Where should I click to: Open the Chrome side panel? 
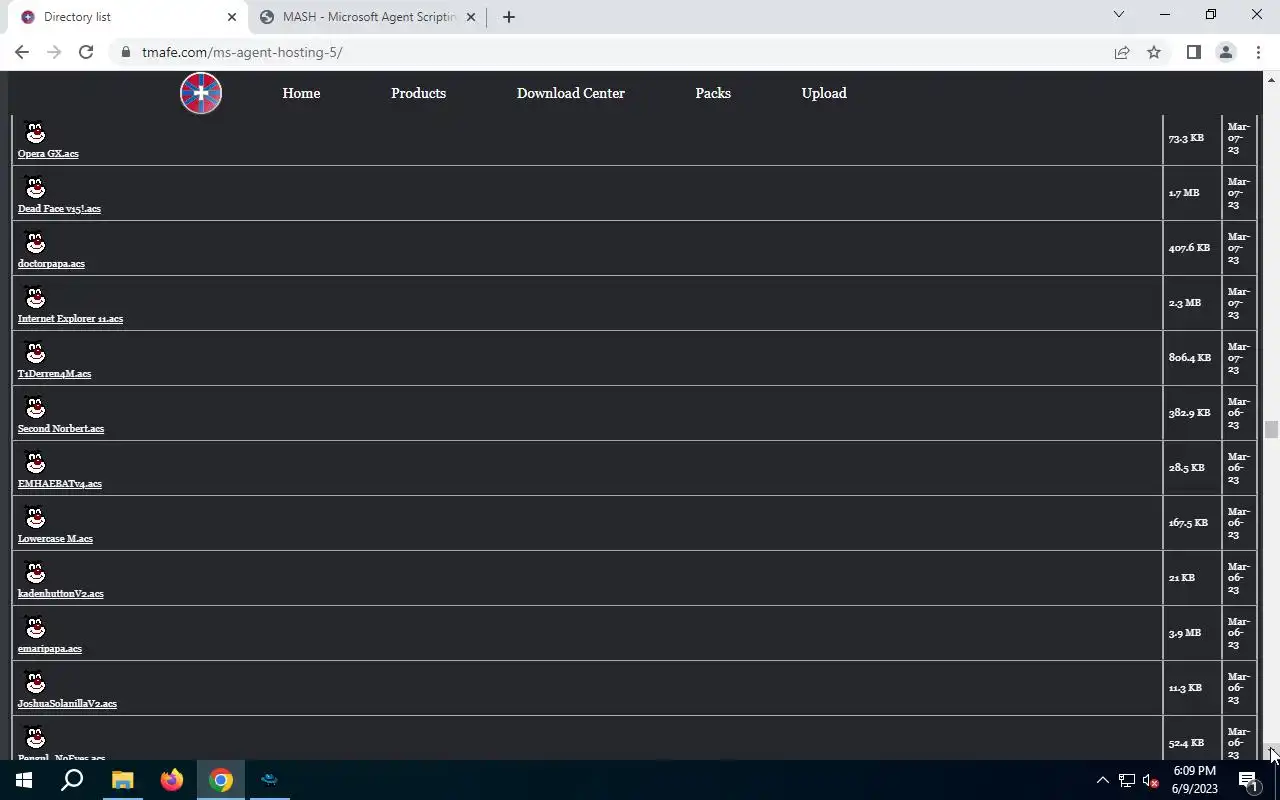tap(1193, 52)
